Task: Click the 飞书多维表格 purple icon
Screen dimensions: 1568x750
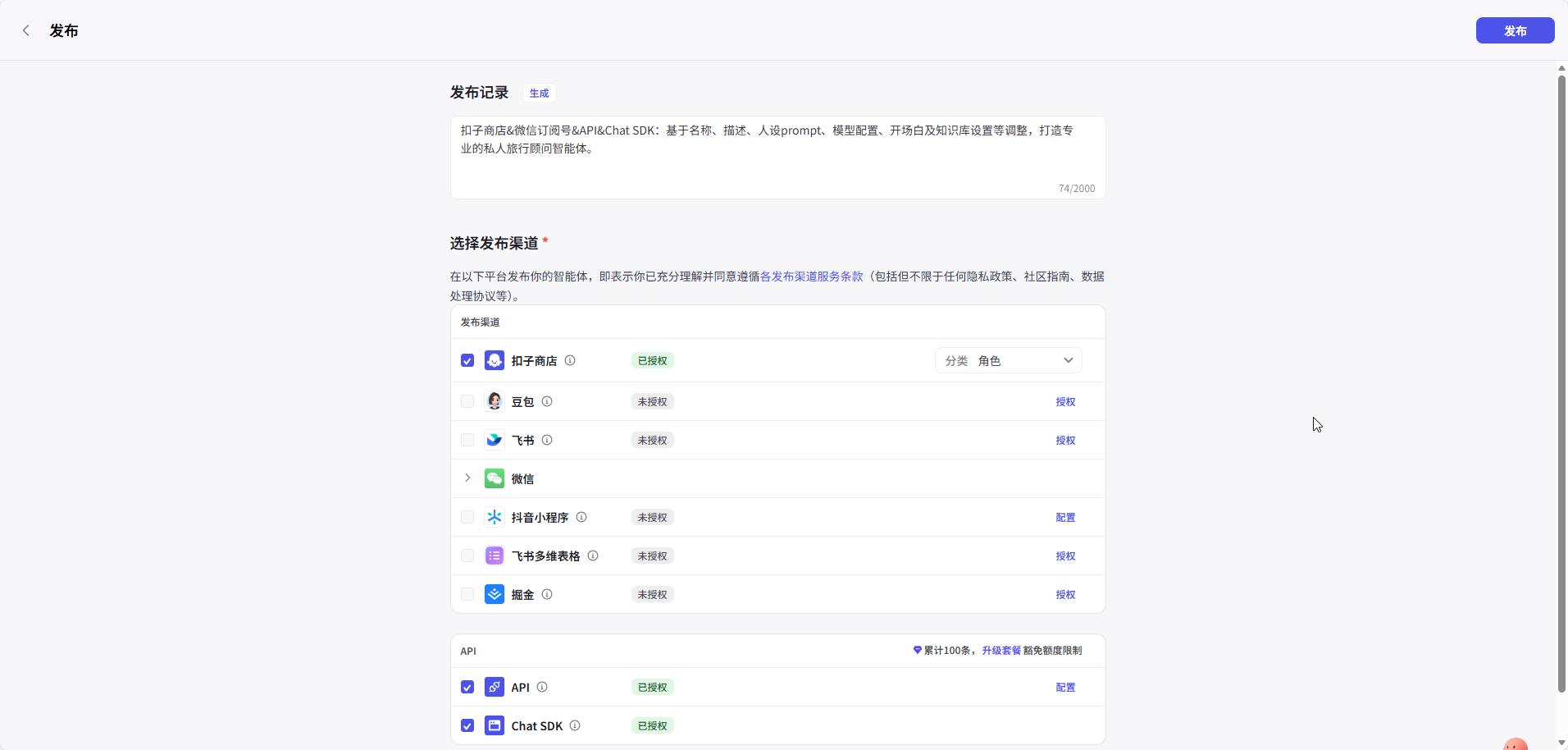Action: [495, 556]
